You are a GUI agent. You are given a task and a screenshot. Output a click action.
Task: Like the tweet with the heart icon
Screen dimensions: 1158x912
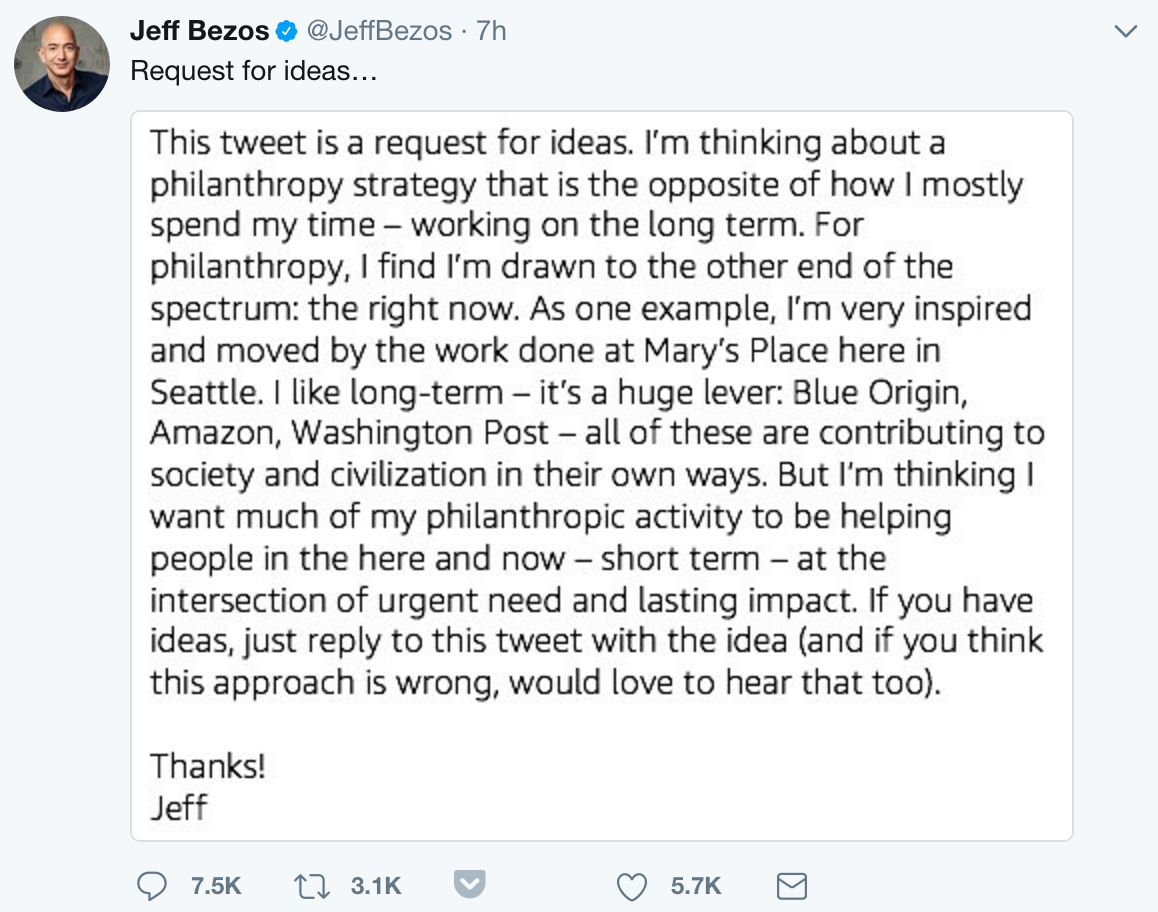coord(632,885)
